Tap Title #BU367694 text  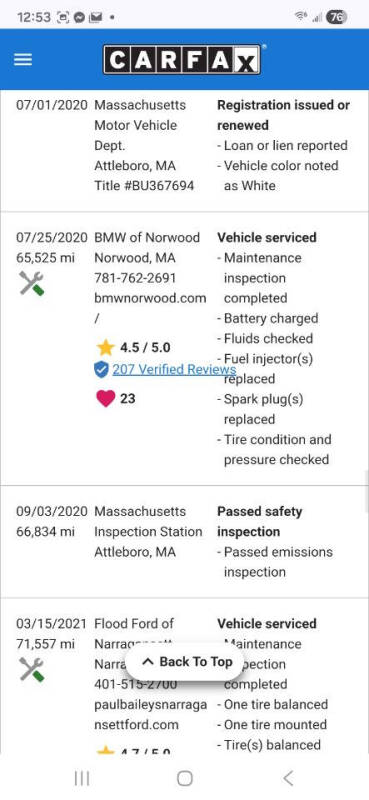144,186
